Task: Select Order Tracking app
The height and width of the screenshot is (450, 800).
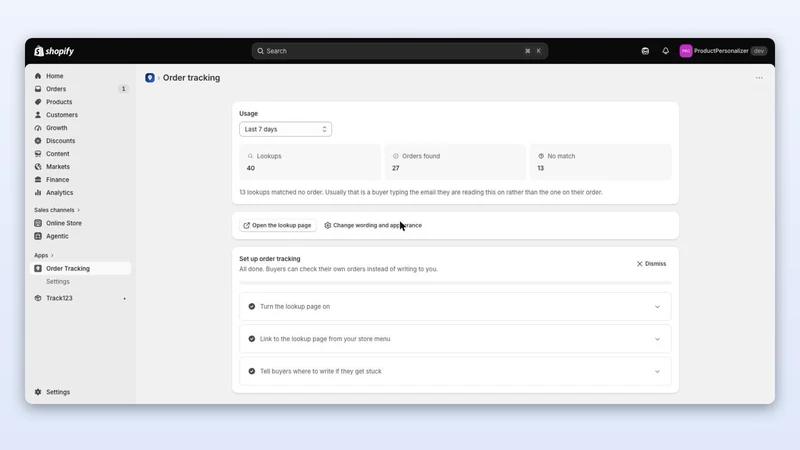Action: pos(81,268)
